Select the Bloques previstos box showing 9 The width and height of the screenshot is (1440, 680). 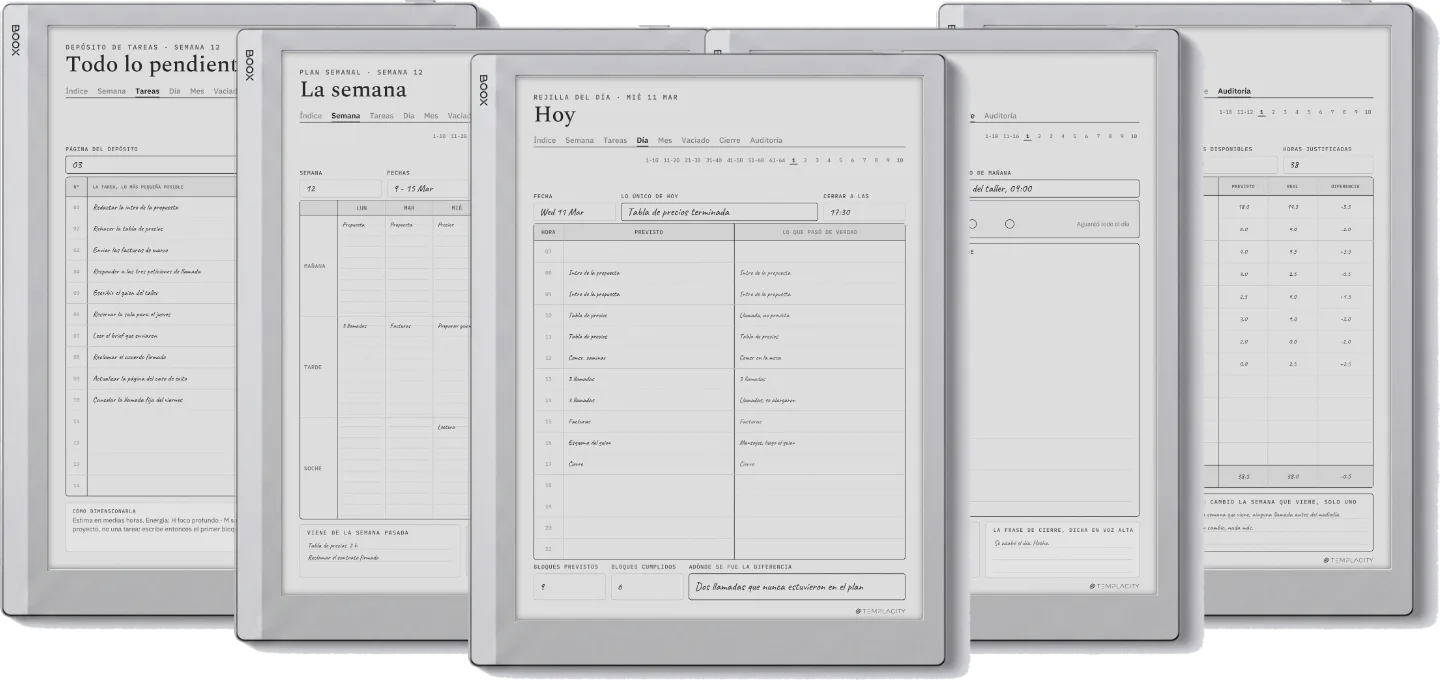click(569, 586)
